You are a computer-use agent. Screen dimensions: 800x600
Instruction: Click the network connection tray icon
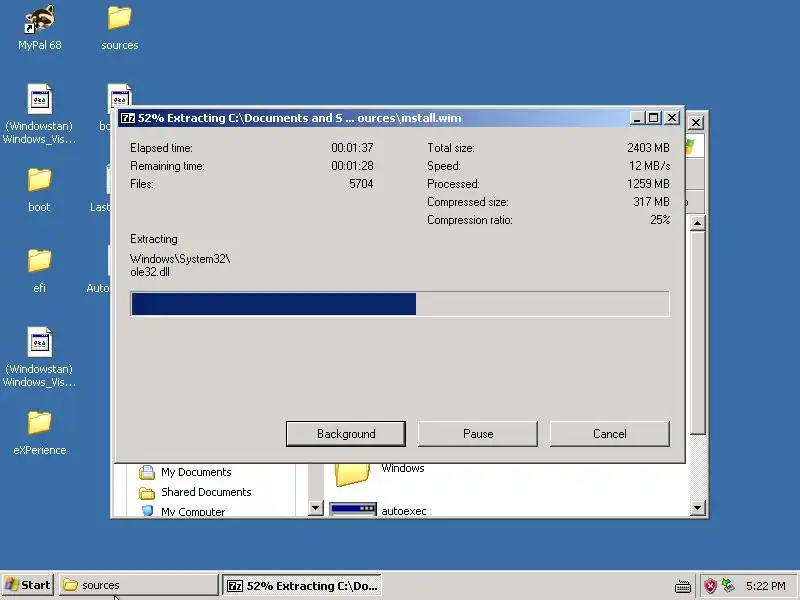click(x=729, y=586)
